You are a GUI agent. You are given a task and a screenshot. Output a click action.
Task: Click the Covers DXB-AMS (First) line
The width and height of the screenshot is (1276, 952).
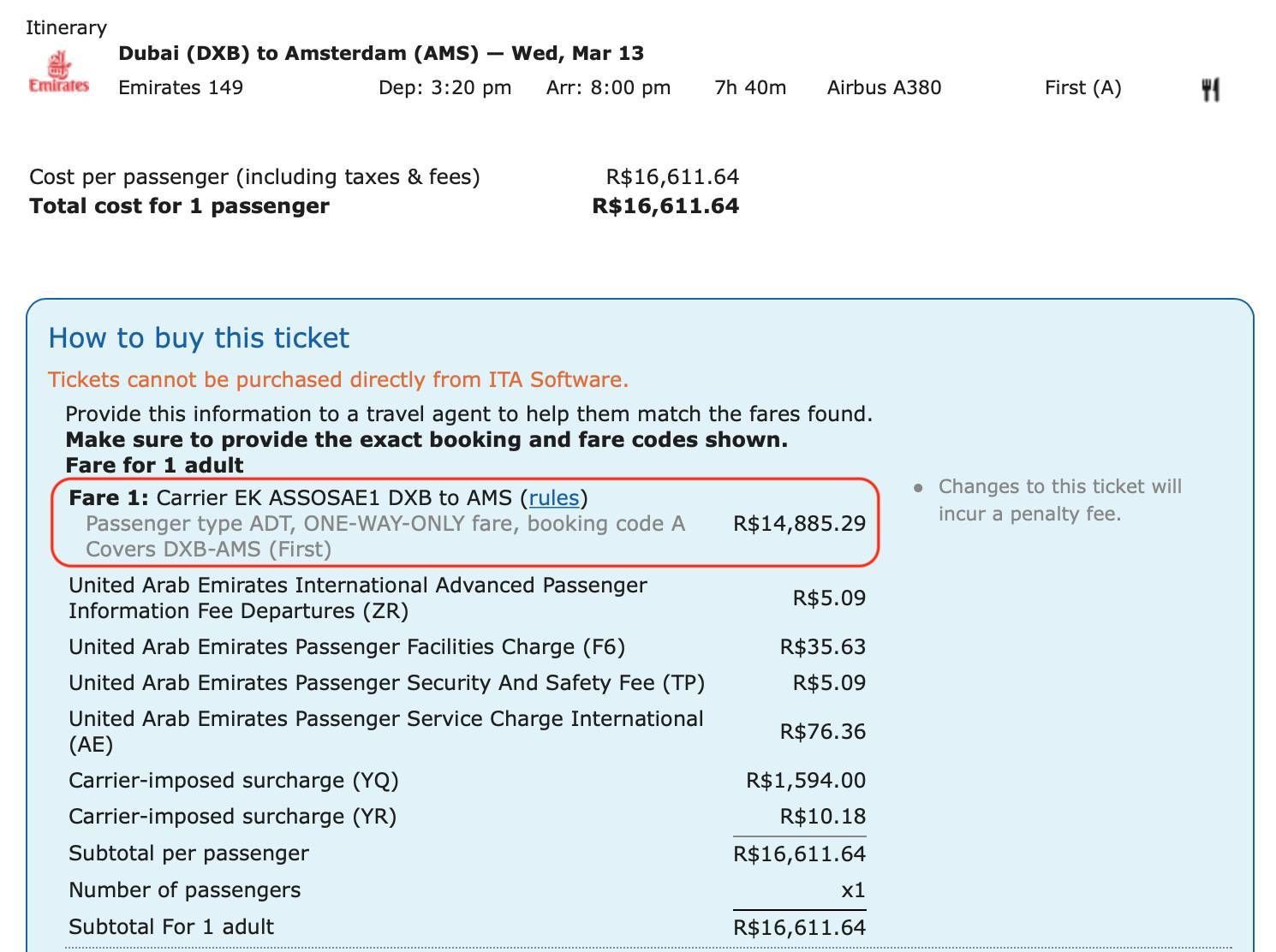click(208, 550)
